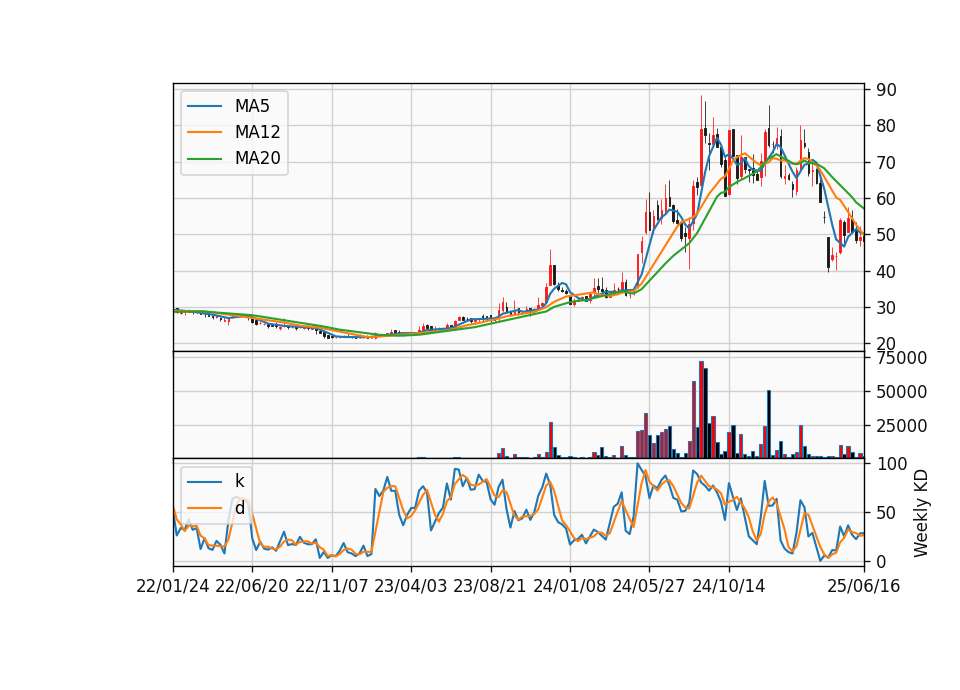Click the Weekly KD axis label
The height and width of the screenshot is (690, 960).
[x=921, y=513]
